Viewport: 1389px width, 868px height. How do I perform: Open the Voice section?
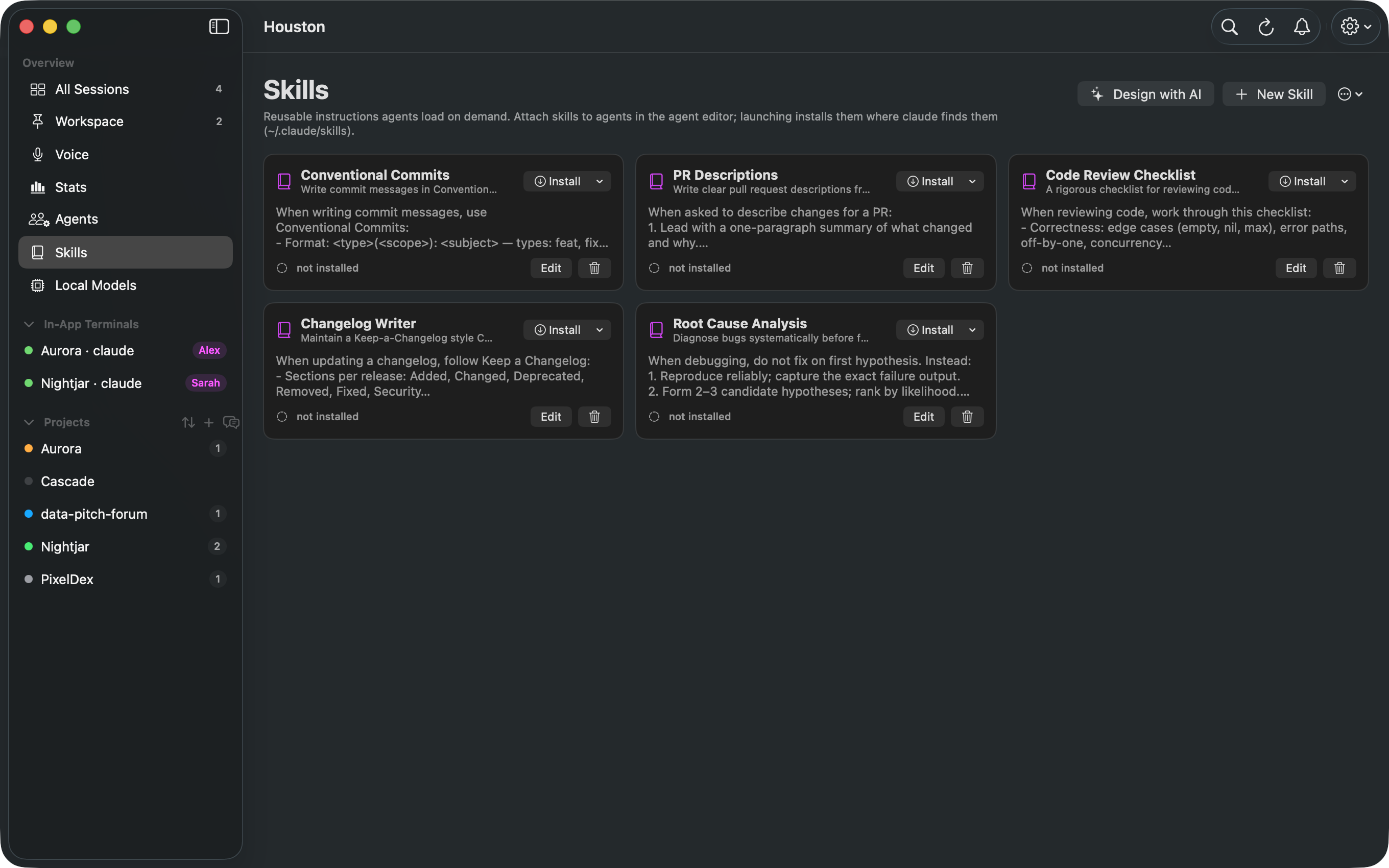point(126,154)
